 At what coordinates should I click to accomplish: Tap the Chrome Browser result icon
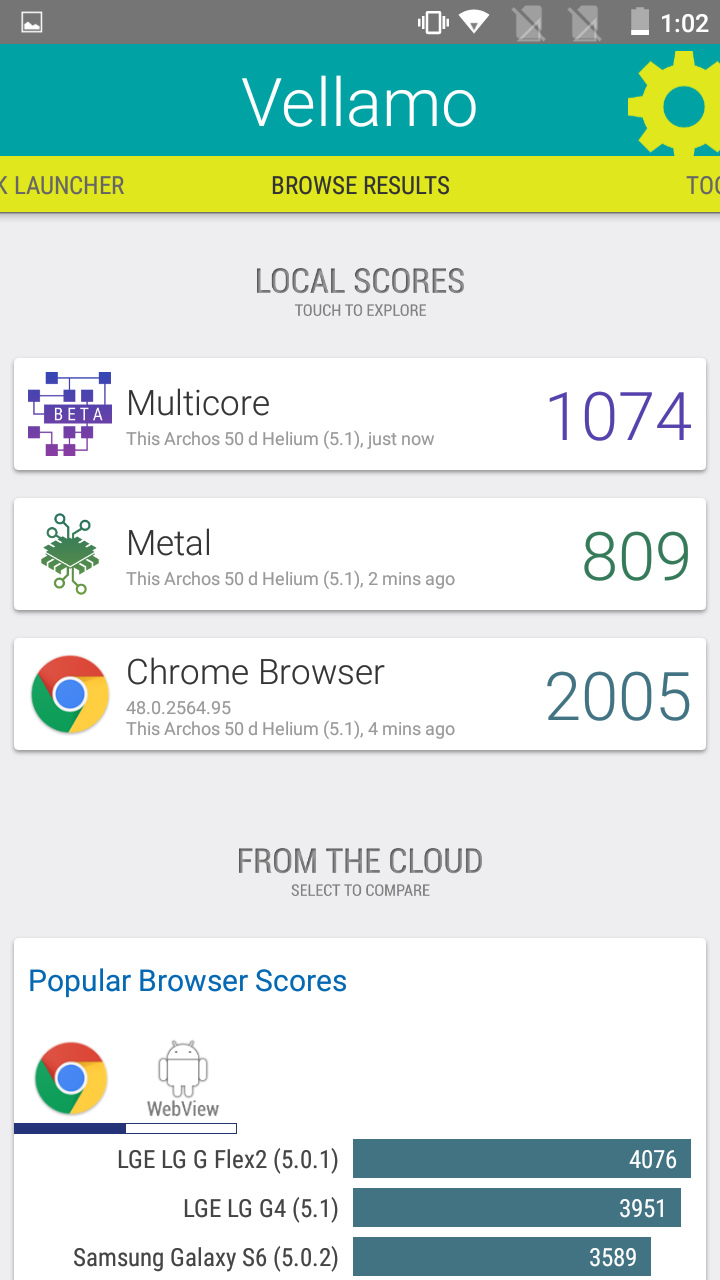[x=69, y=694]
